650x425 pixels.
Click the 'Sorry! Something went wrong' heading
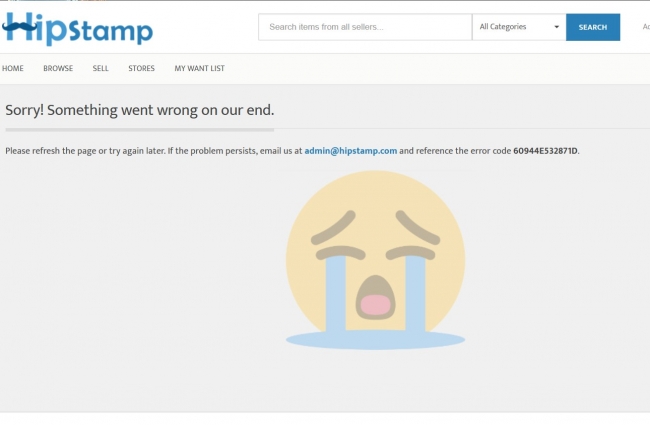tap(140, 110)
